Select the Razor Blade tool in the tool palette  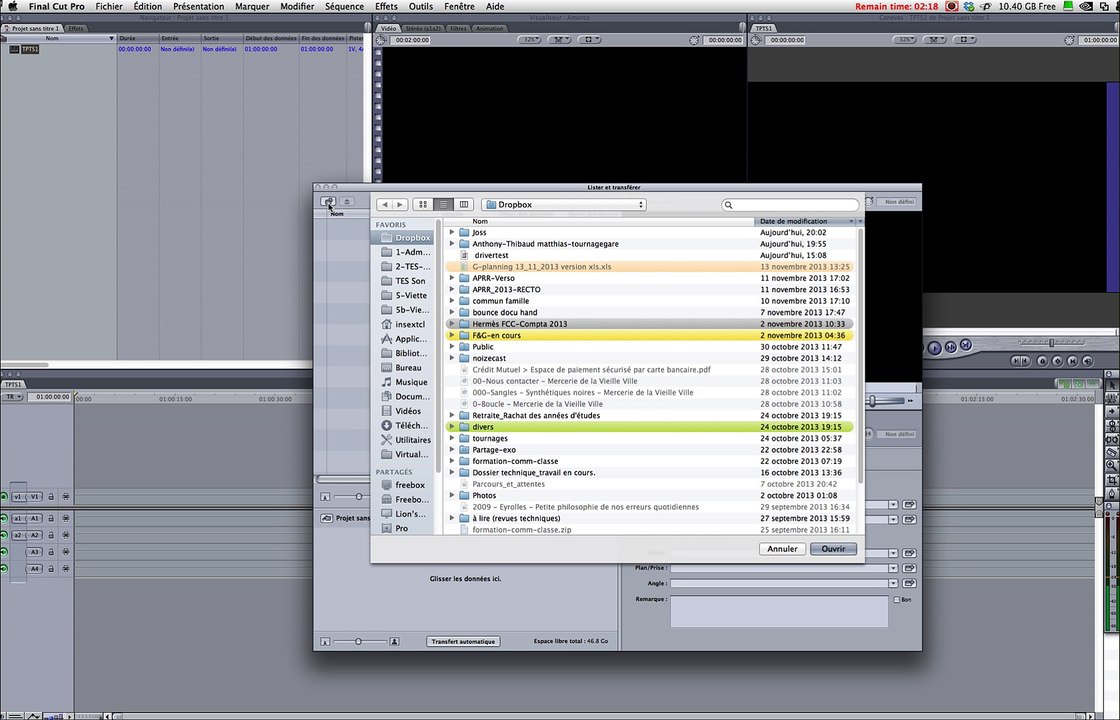point(1112,452)
